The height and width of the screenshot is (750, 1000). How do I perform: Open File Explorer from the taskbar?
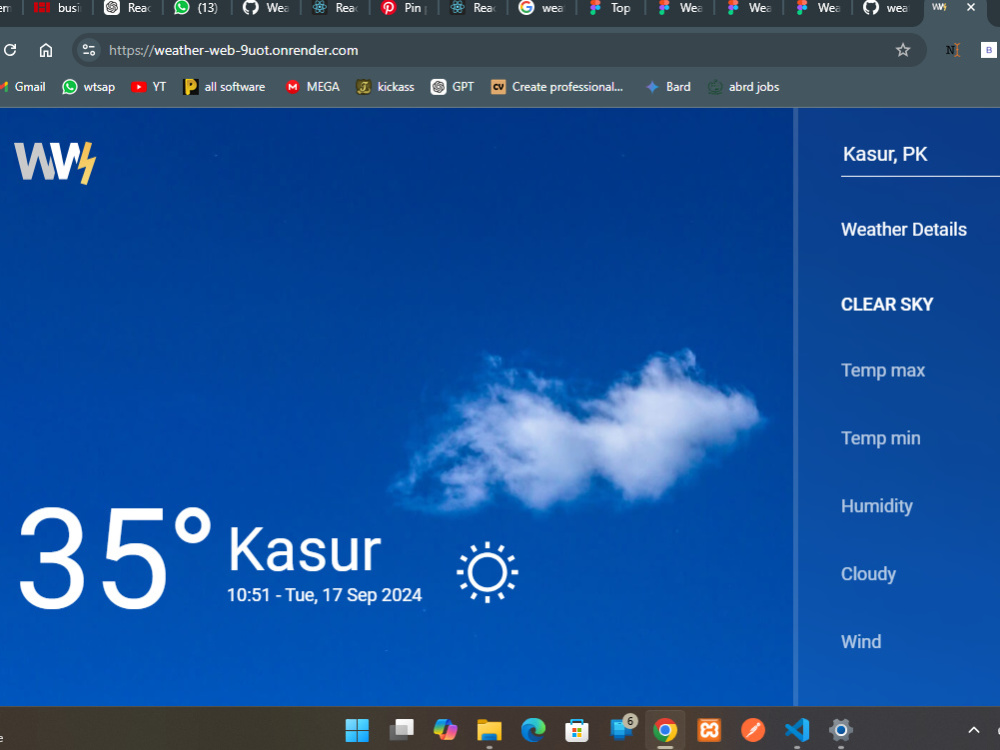click(x=489, y=730)
